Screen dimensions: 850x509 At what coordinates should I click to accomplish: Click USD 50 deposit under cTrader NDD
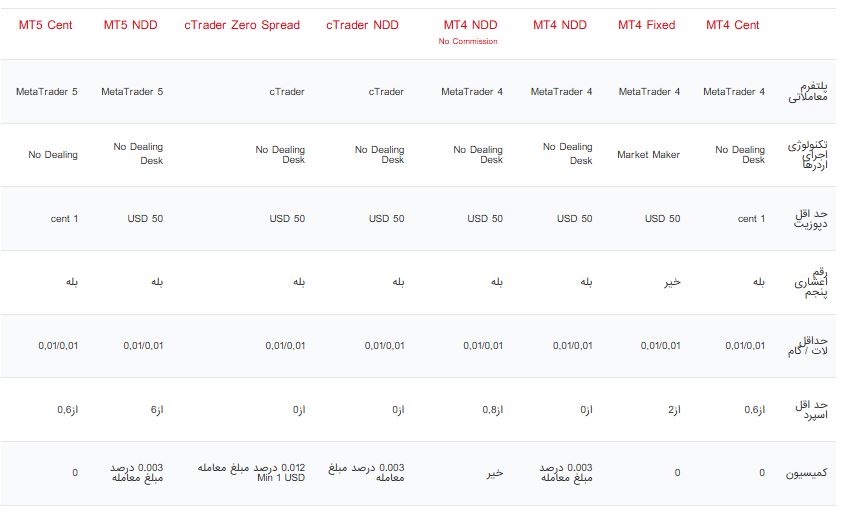click(387, 218)
